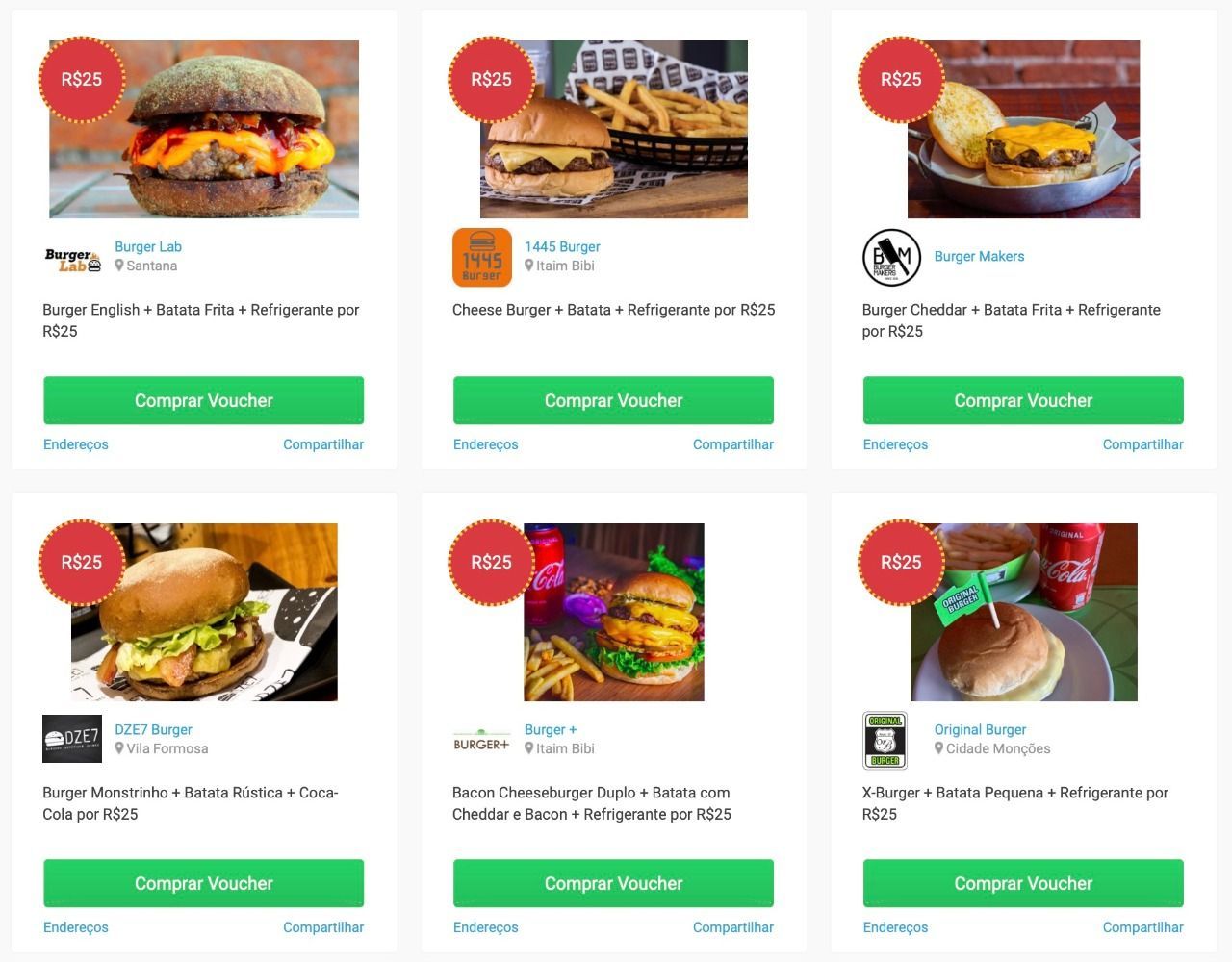The width and height of the screenshot is (1232, 962).
Task: Share the Burger Makers offer via Compartilhar
Action: (x=1142, y=444)
